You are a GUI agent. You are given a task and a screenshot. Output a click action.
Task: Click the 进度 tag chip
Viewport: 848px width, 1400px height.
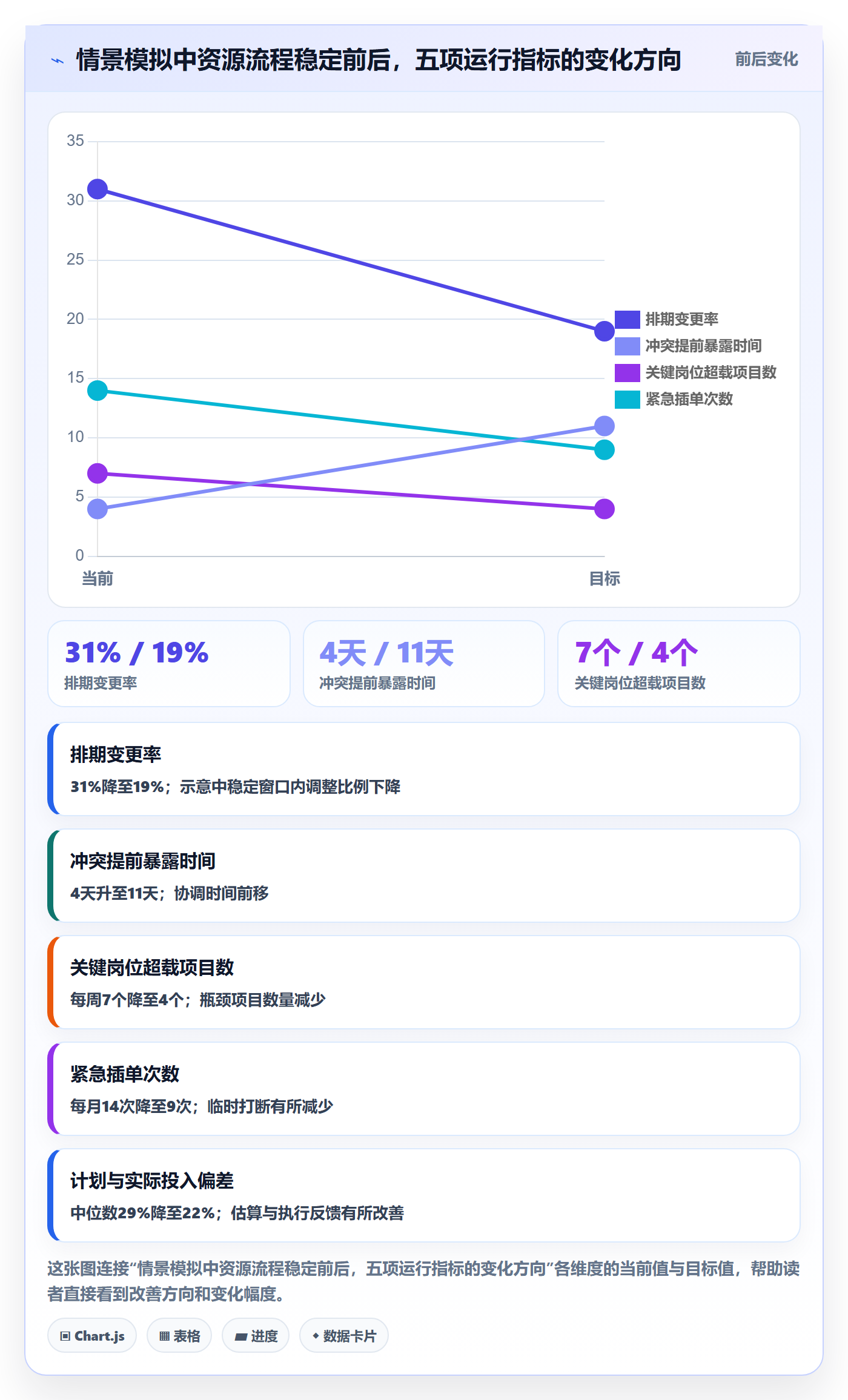[256, 1335]
